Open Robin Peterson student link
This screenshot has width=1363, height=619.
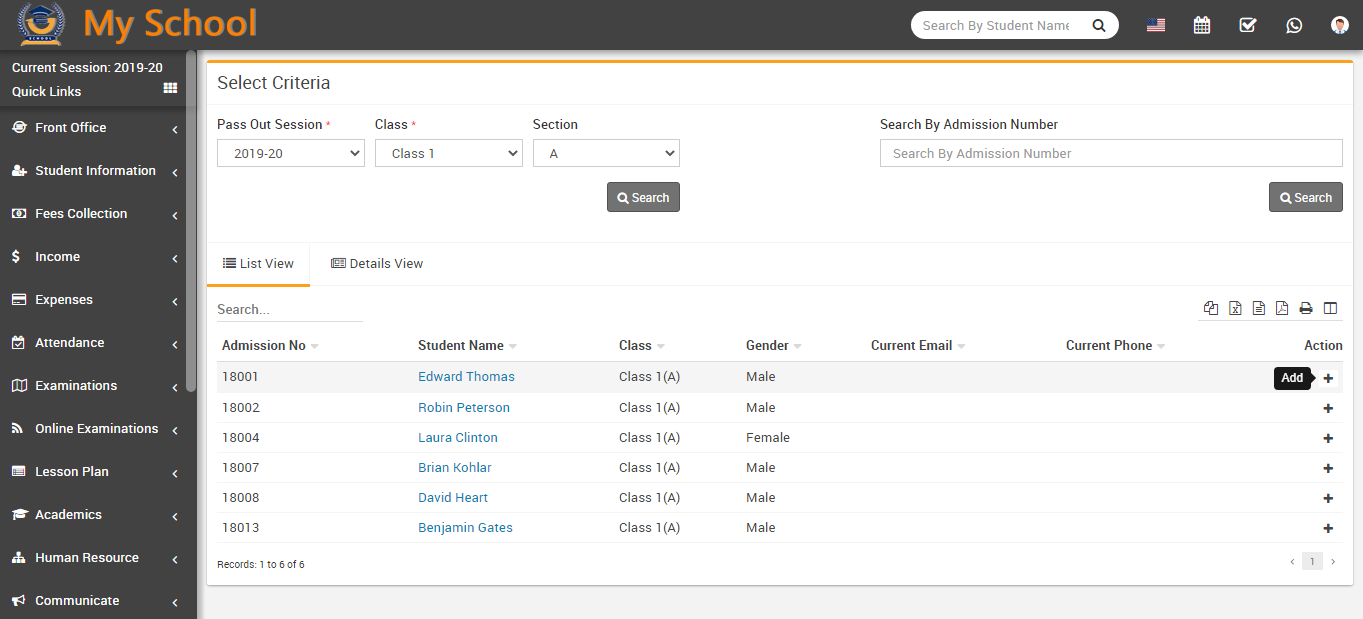coord(464,408)
